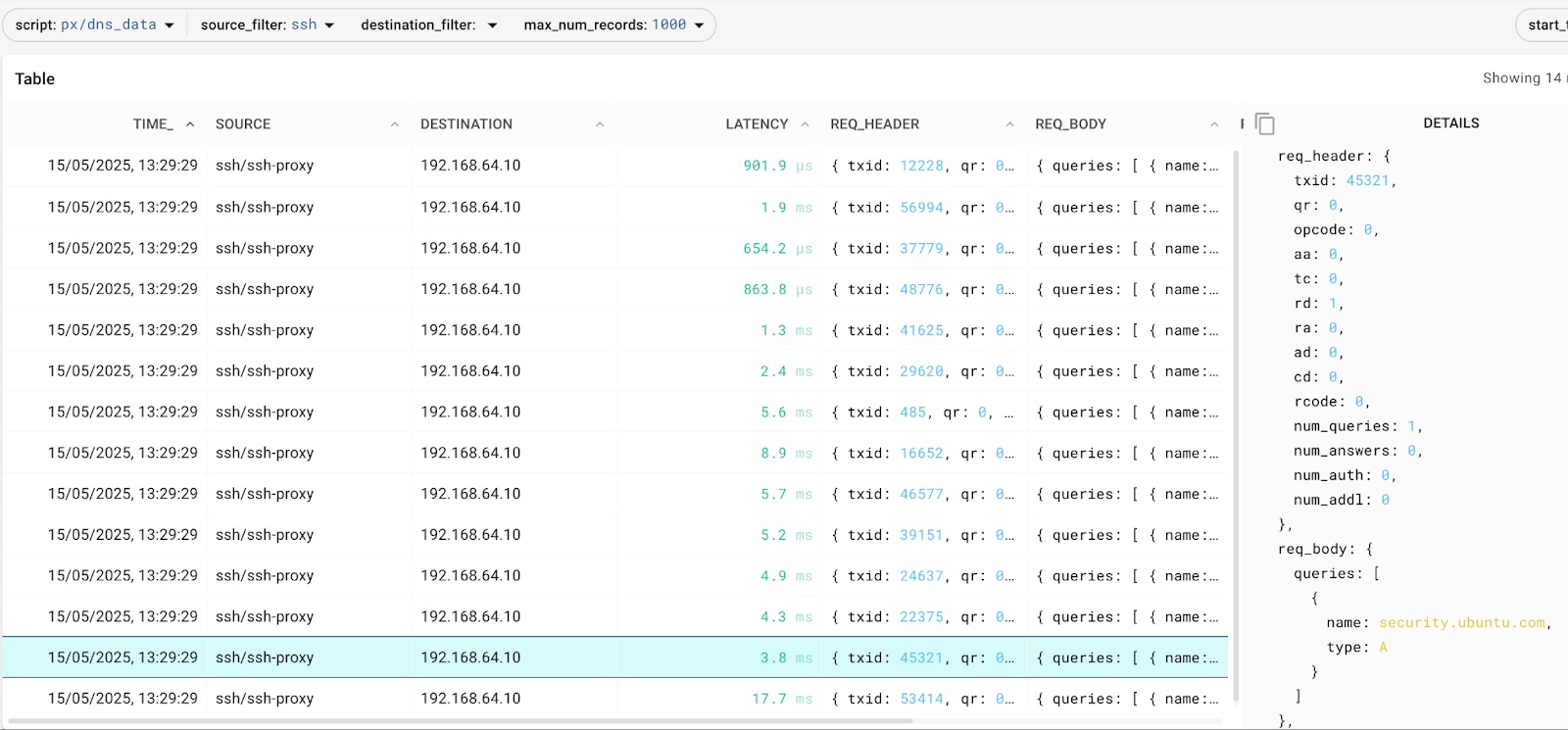Select the row with txid 39151
Image resolution: width=1568 pixels, height=730 pixels.
614,535
